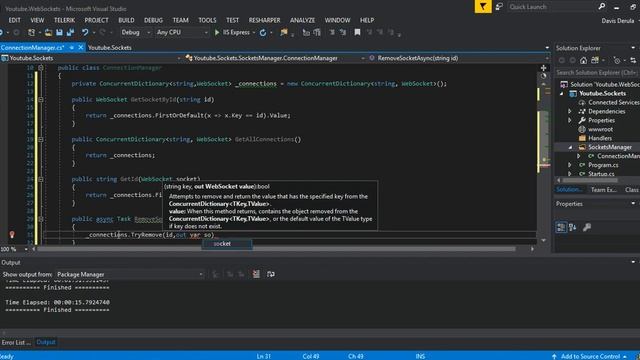
Task: Click the Comment selection toolbar icon
Action: click(x=332, y=32)
